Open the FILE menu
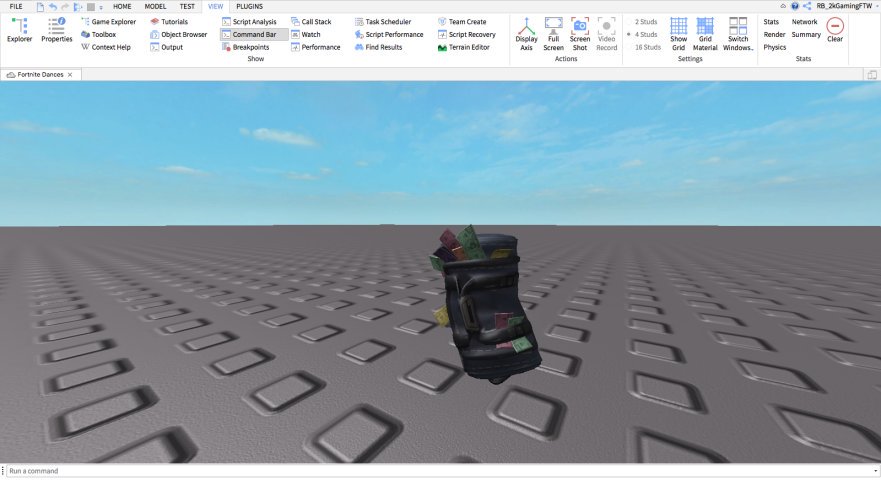Viewport: 881px width, 496px height. tap(16, 6)
